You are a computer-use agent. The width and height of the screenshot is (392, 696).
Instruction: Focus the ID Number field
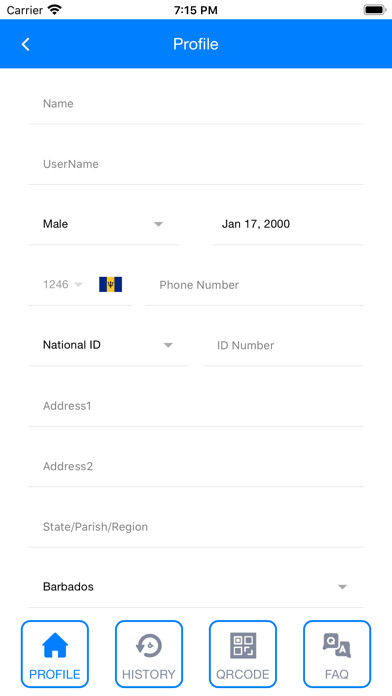tap(283, 345)
